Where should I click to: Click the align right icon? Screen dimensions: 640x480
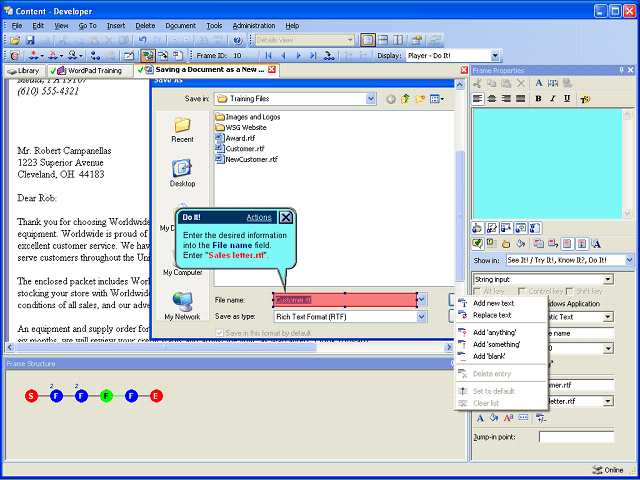point(506,99)
